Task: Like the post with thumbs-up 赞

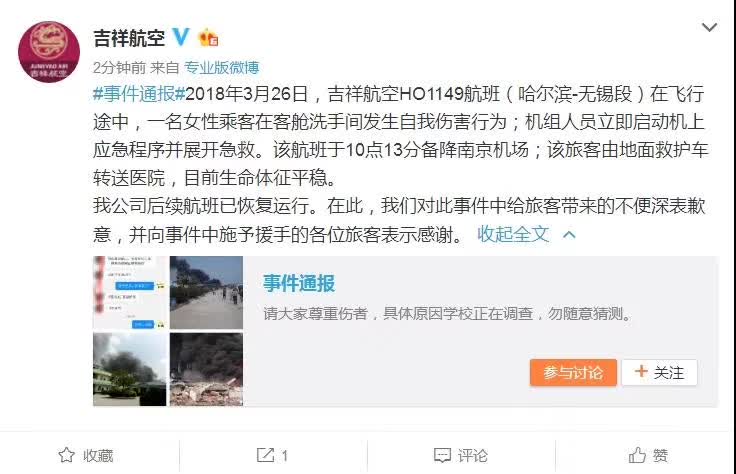Action: (637, 455)
